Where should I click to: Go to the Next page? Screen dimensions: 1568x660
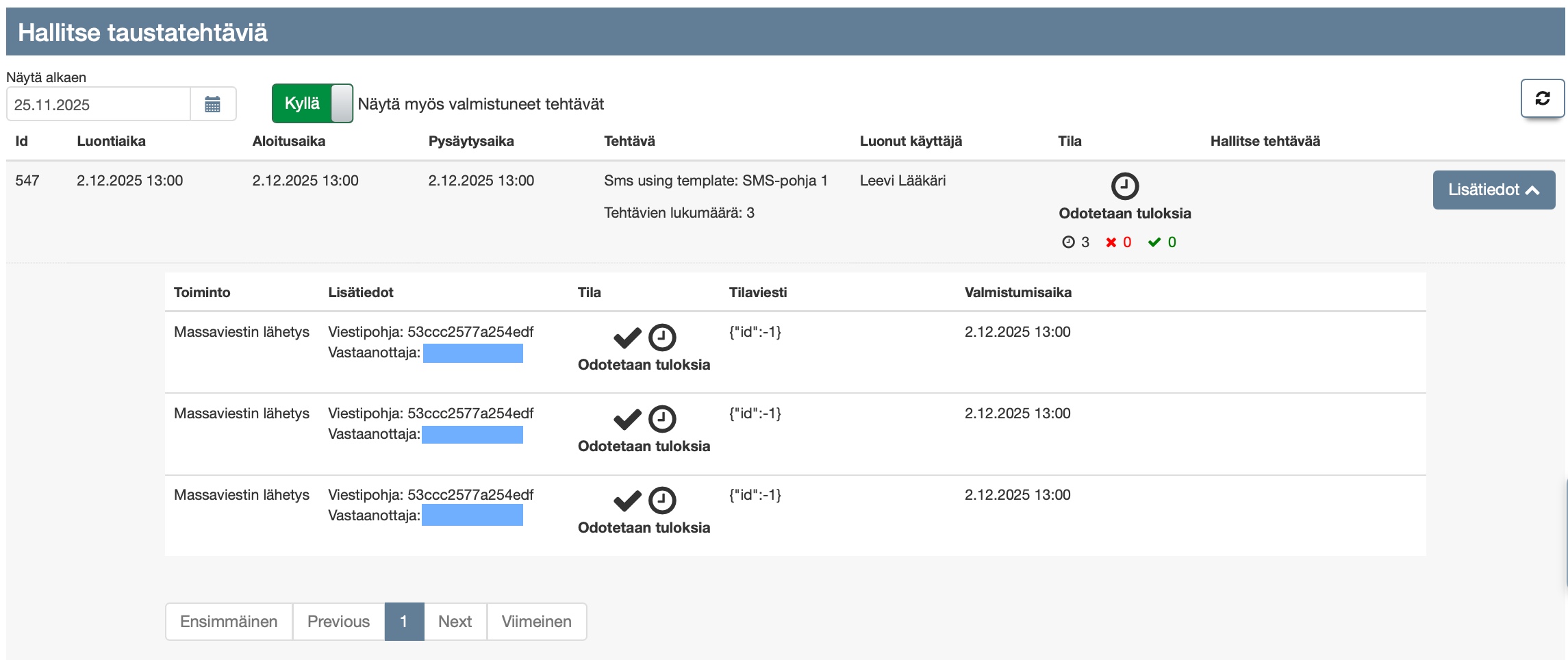point(455,622)
